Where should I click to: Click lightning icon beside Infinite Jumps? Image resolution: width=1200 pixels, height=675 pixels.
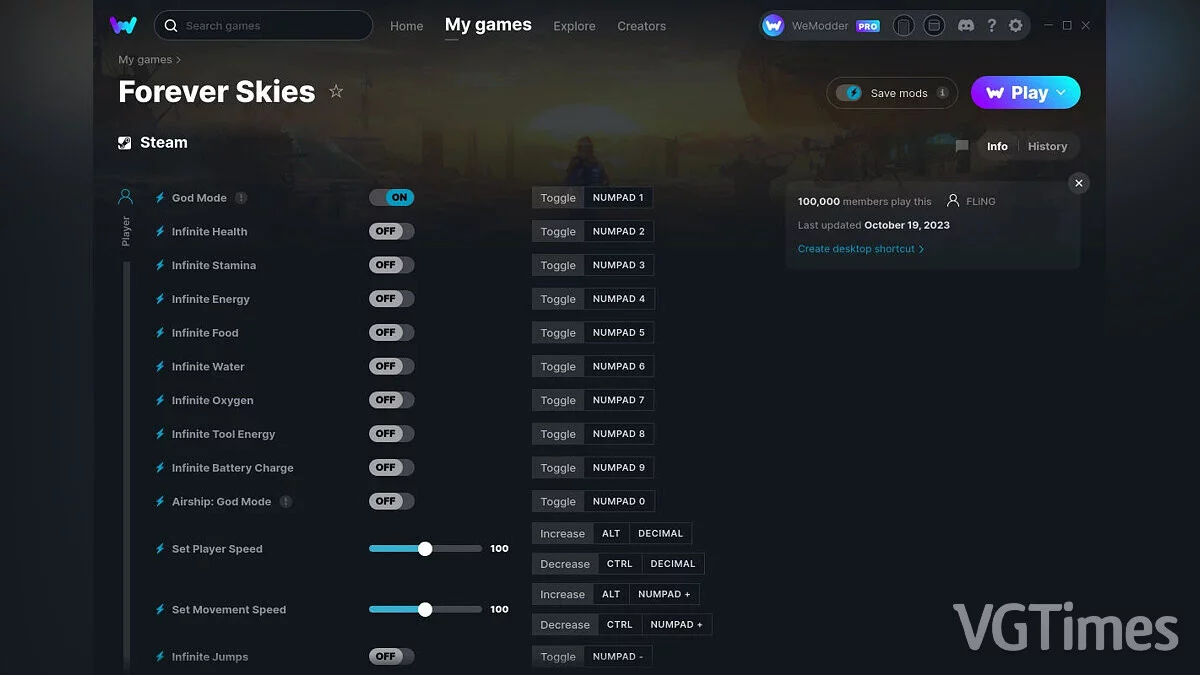160,657
